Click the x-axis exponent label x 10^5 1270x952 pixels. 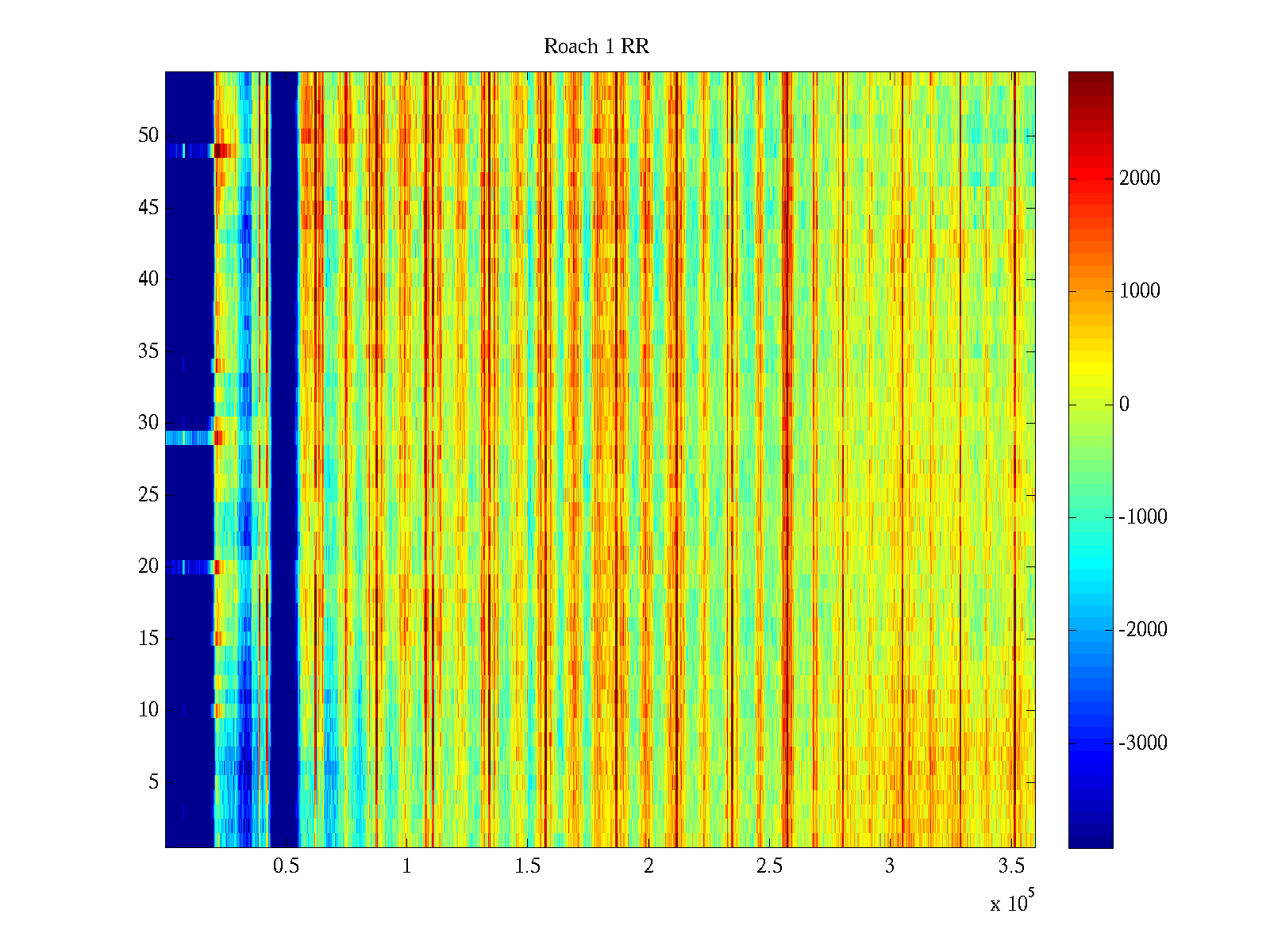1011,902
